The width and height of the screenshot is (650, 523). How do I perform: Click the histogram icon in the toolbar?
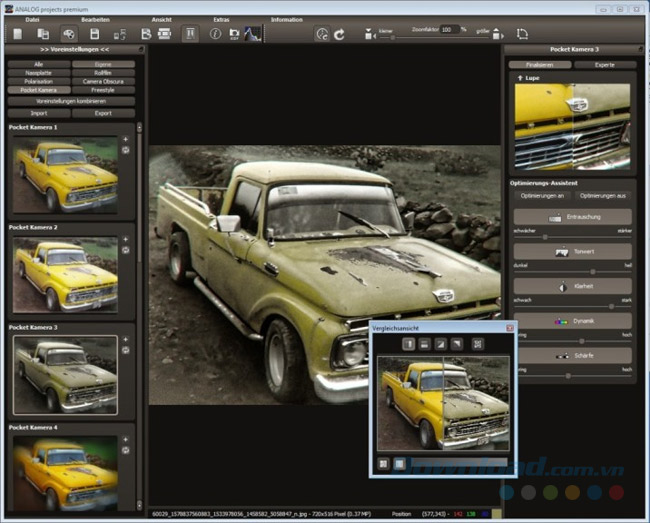click(253, 33)
